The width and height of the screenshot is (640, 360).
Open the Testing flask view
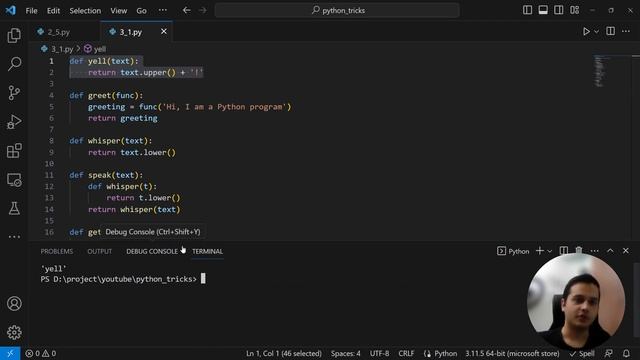coord(14,209)
